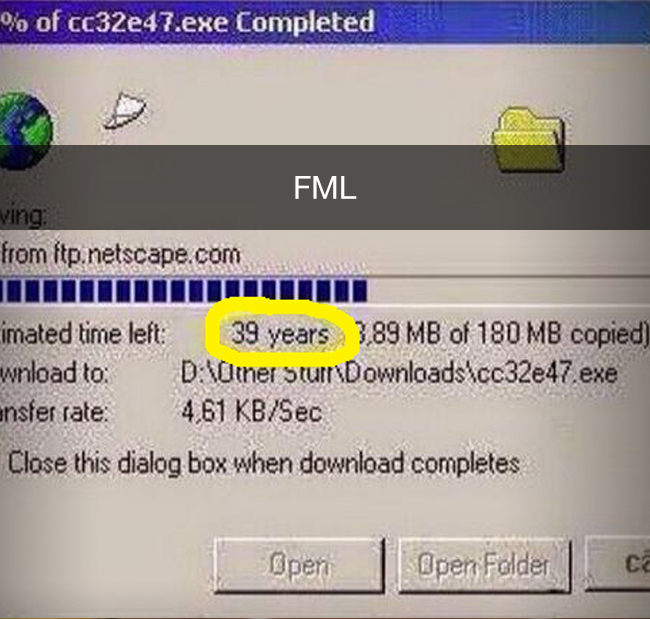Screen dimensions: 650x619
Task: Cancel the download with the partially visible button
Action: point(618,563)
